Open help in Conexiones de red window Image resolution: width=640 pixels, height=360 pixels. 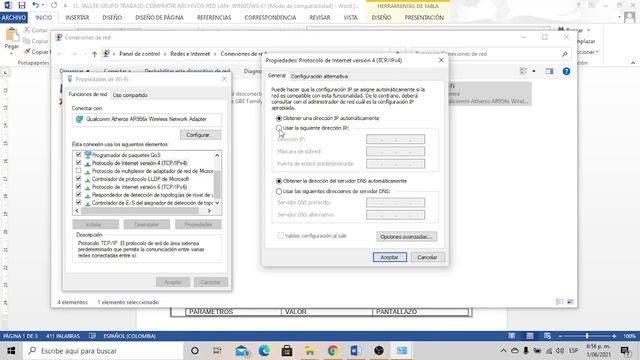(x=566, y=71)
